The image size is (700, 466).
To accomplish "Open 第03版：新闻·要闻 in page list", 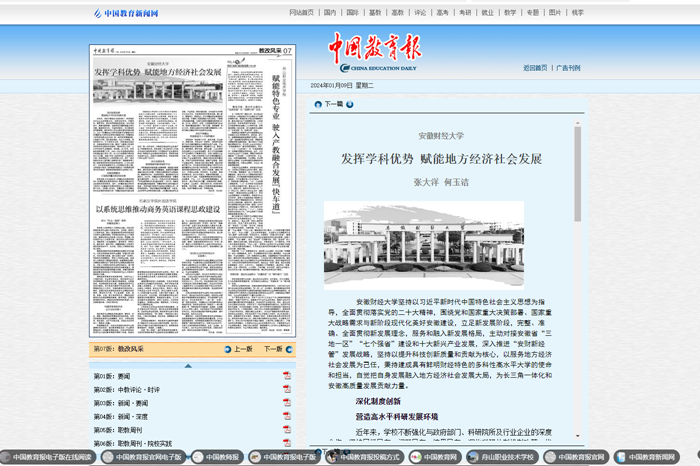I will (x=121, y=403).
